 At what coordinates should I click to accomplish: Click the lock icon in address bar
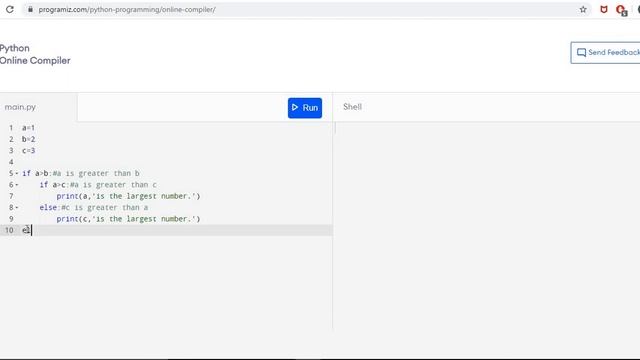30,9
